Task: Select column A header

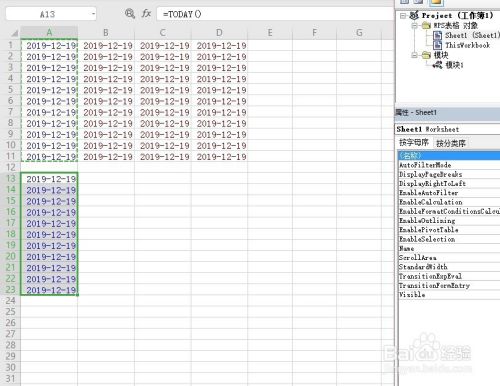Action: tap(49, 33)
